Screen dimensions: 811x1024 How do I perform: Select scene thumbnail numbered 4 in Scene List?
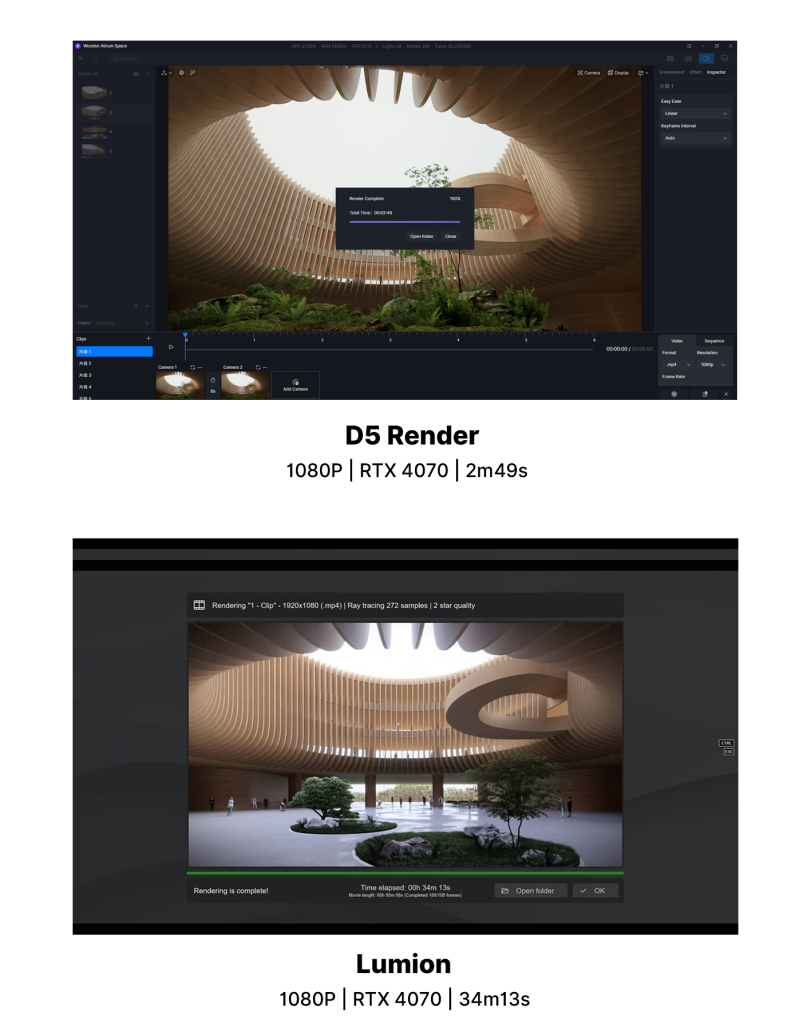(x=95, y=131)
